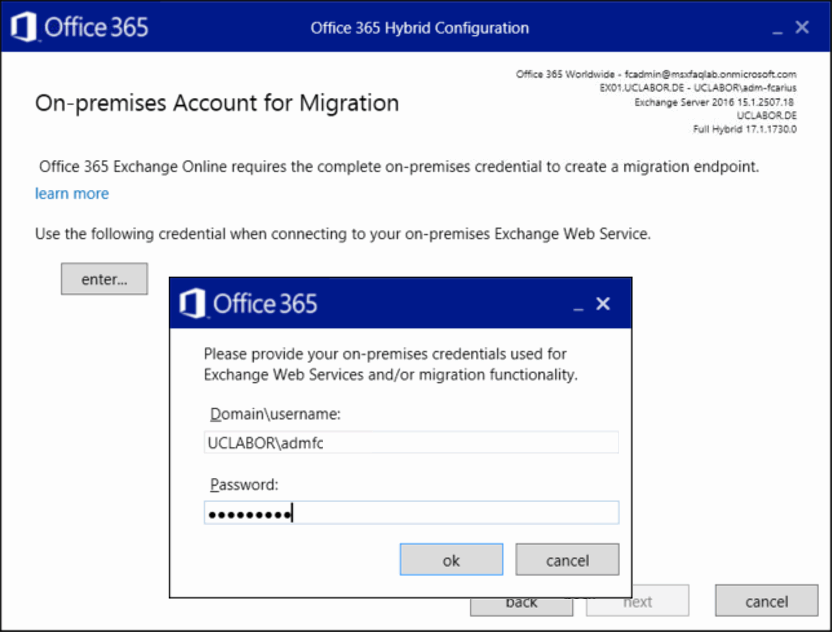Click the Office 365 Worldwide account line

656,74
